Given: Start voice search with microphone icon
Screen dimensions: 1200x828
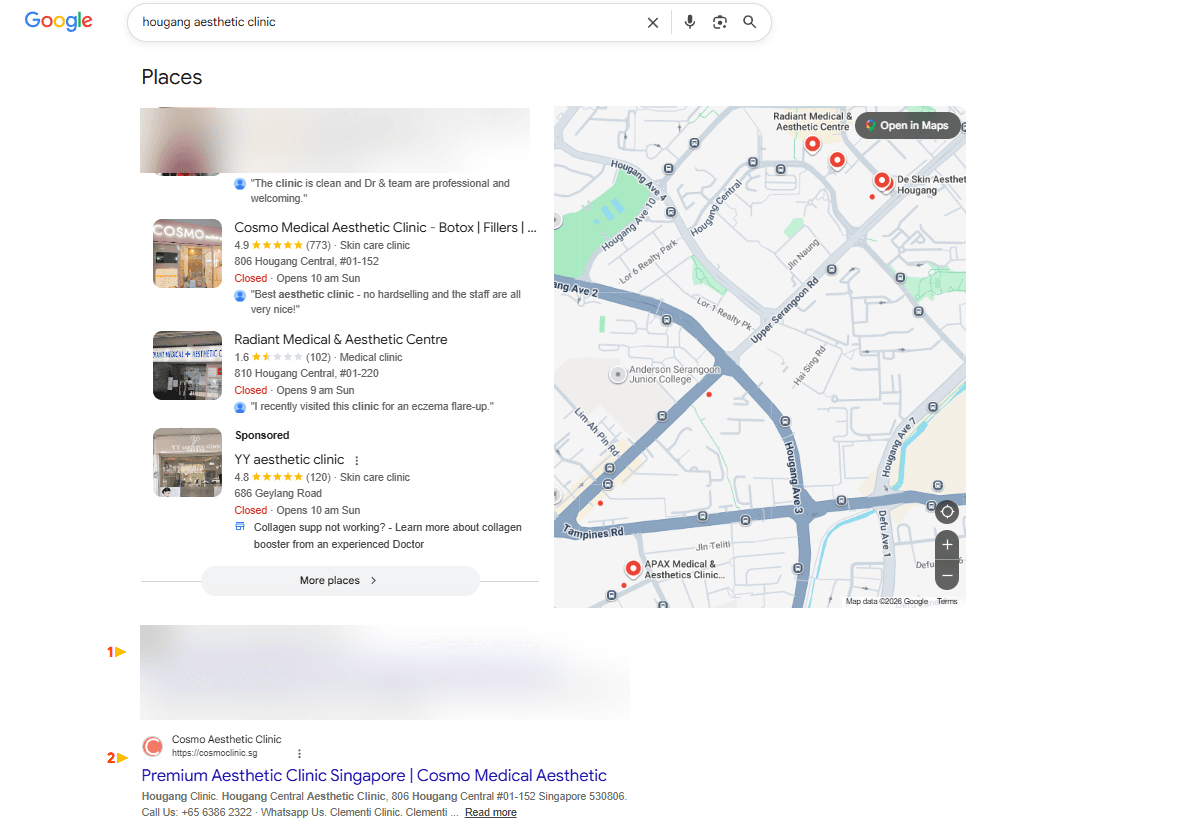Looking at the screenshot, I should click(690, 22).
